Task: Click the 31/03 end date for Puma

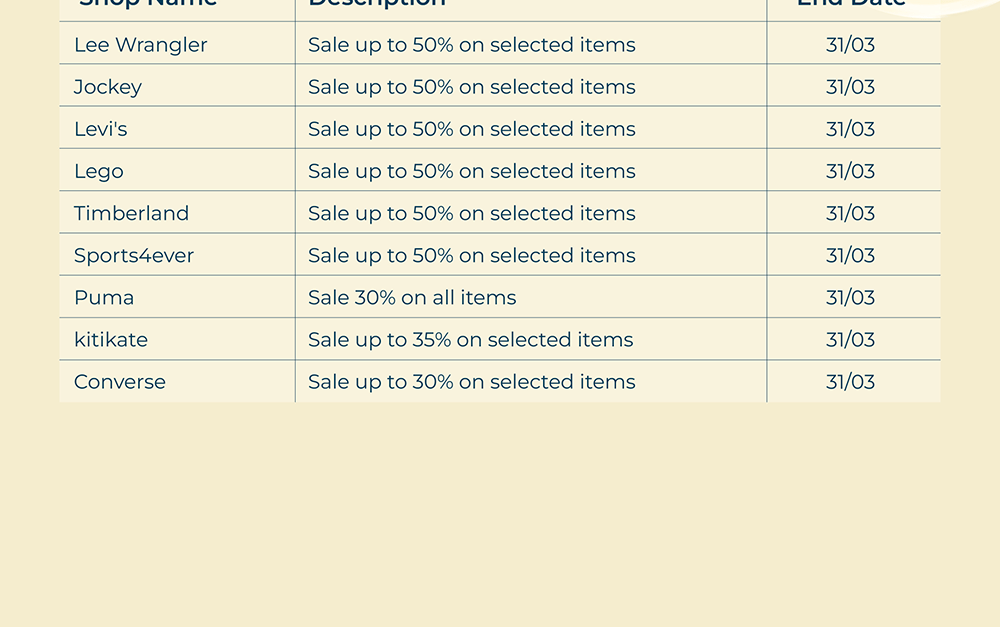Action: [850, 297]
